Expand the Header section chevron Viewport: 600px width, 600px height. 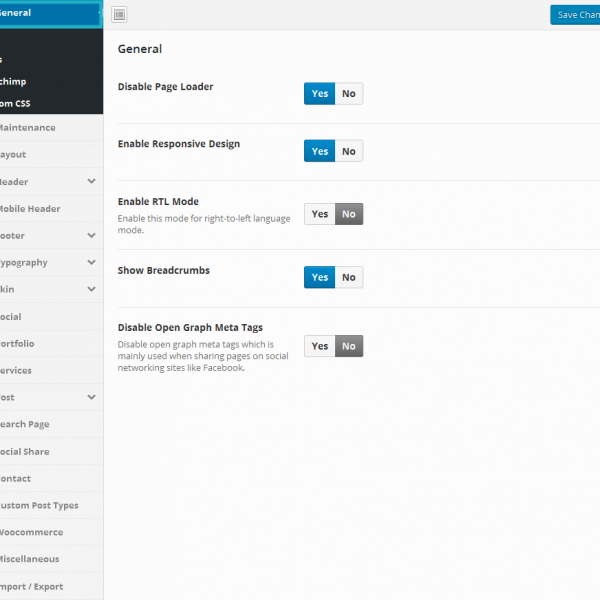[91, 182]
